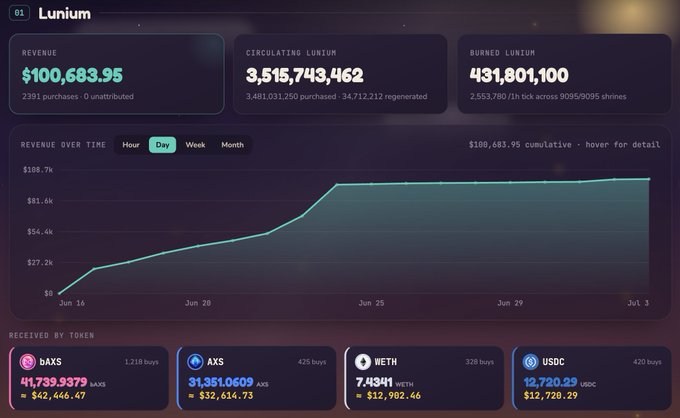Image resolution: width=680 pixels, height=418 pixels.
Task: Click the '1,218 buys' count
Action: [x=141, y=362]
